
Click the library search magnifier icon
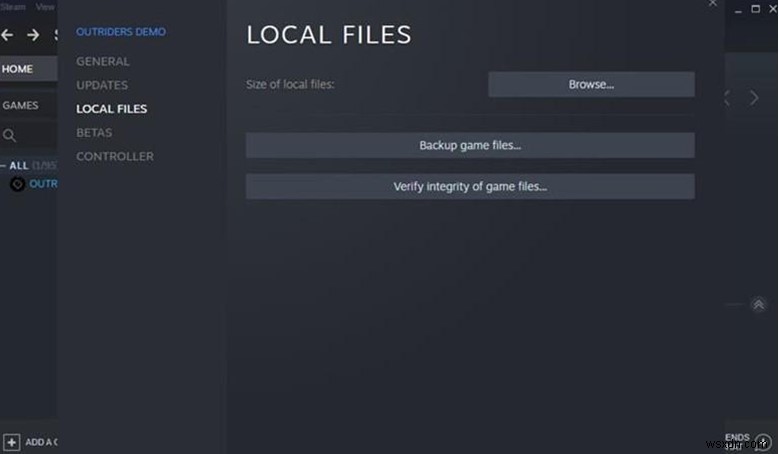pos(9,135)
